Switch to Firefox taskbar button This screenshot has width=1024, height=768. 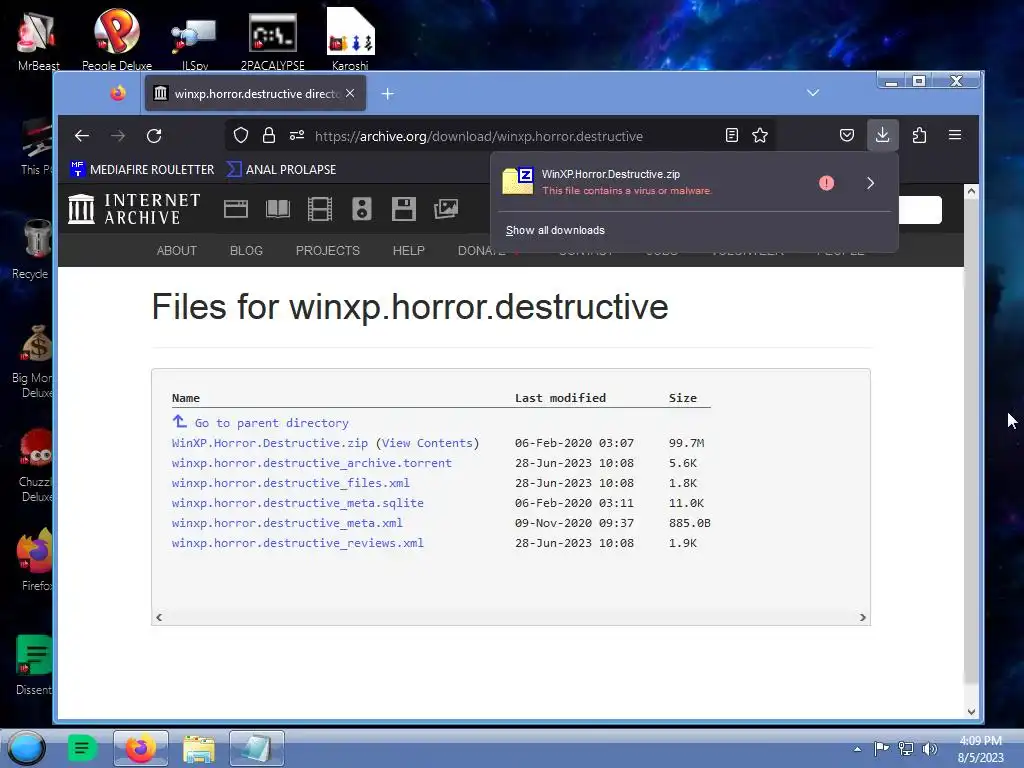[x=140, y=748]
